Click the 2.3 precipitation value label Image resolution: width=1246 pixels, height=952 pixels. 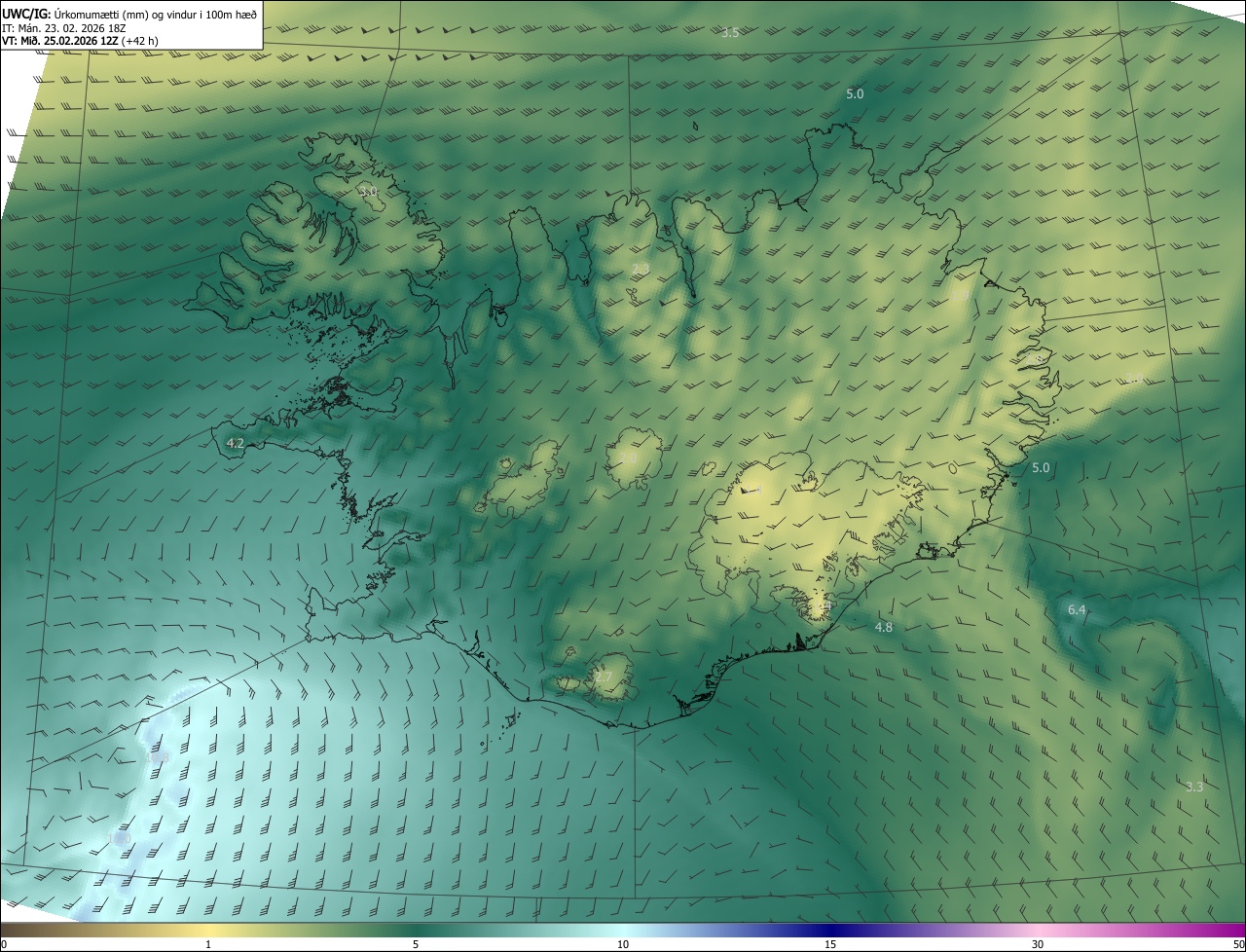[640, 269]
